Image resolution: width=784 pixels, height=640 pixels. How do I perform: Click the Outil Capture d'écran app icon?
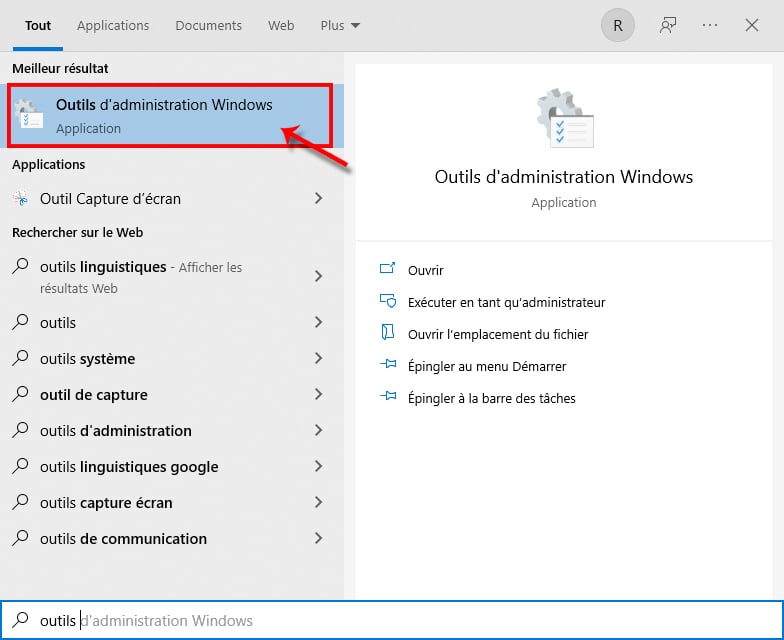pos(20,198)
